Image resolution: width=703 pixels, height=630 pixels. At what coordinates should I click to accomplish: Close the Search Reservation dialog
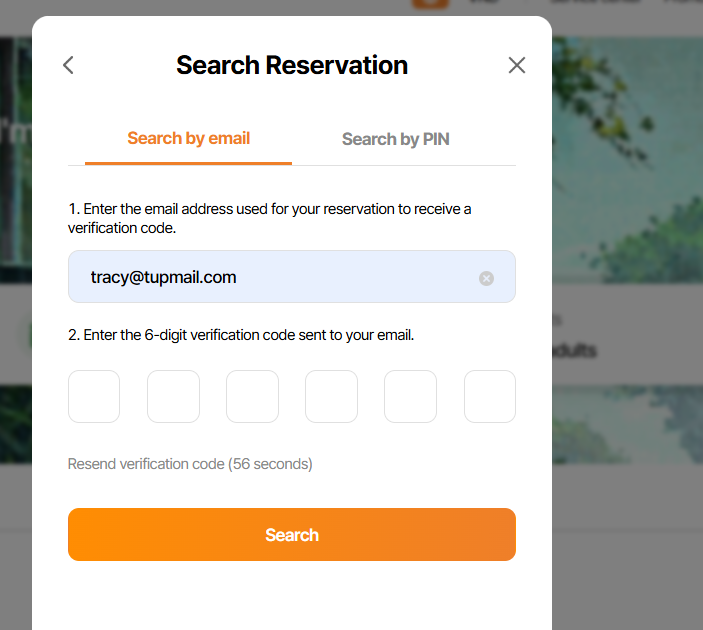(x=516, y=66)
